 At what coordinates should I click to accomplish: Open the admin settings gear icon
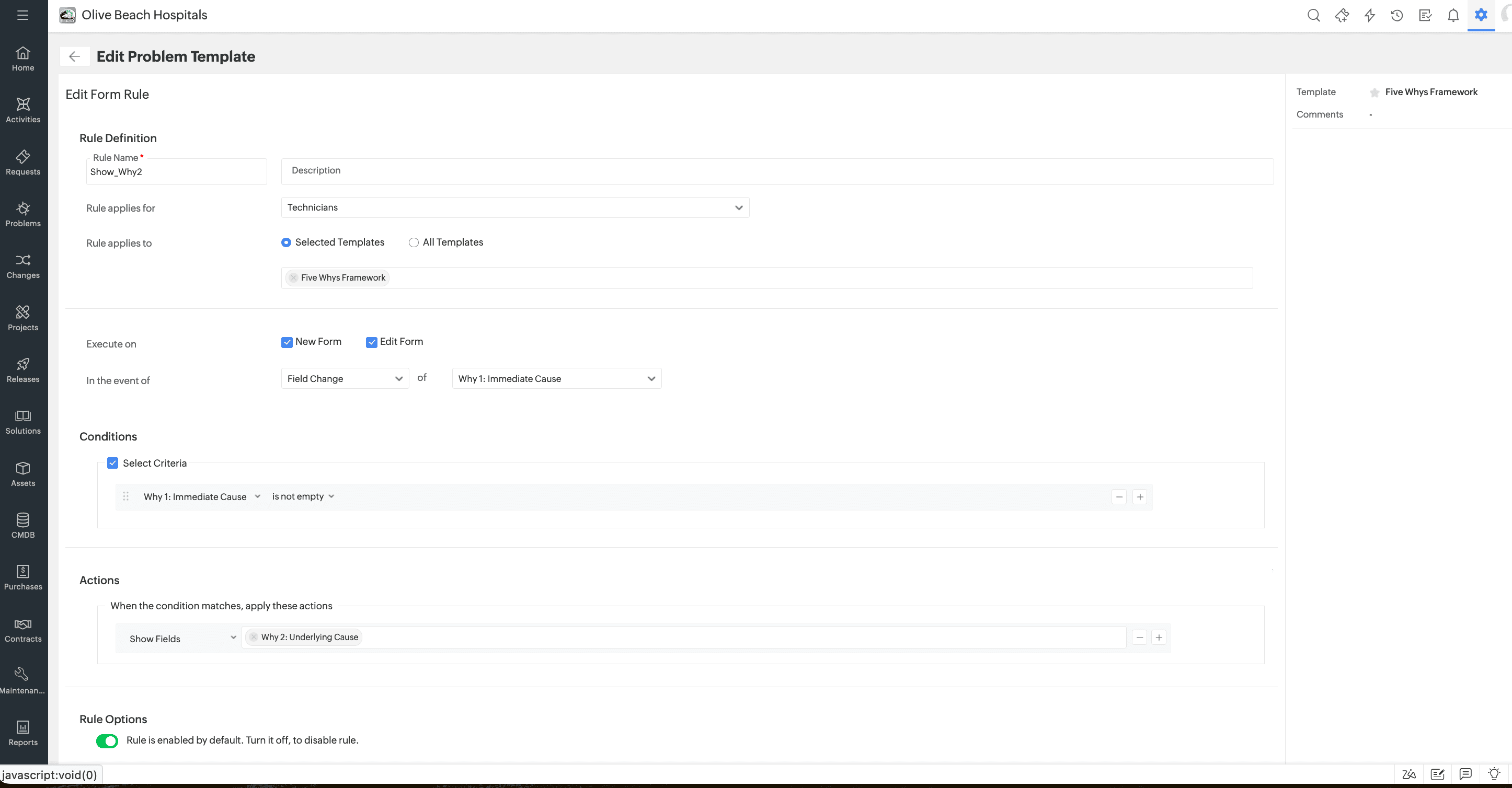[1481, 15]
